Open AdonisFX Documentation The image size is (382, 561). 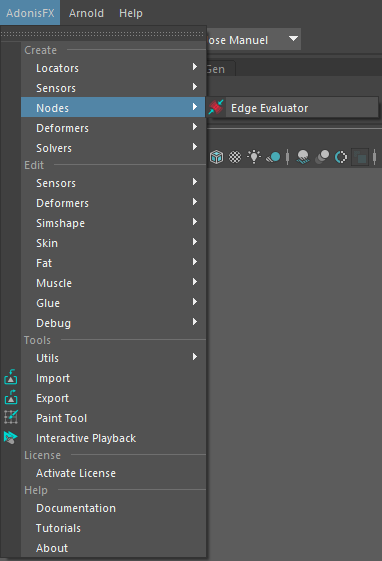point(113,508)
